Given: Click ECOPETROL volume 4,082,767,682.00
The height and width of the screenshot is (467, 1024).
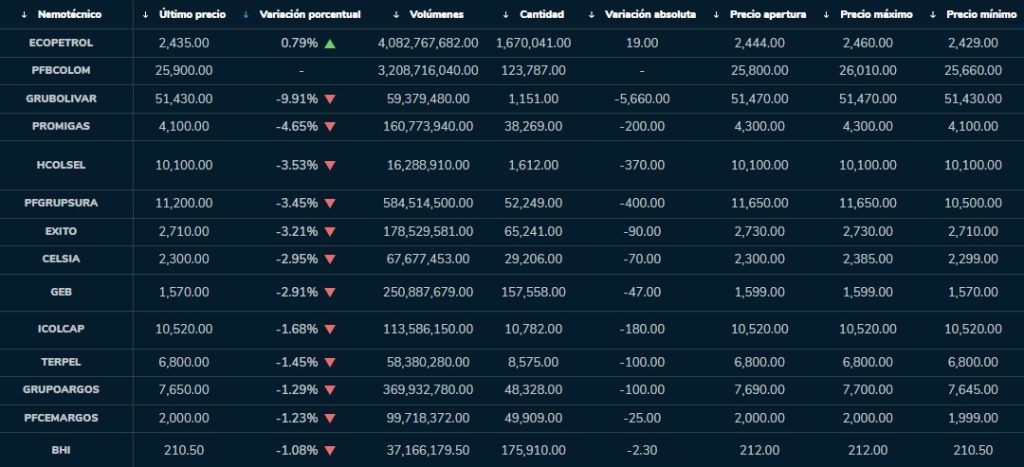Looking at the screenshot, I should point(428,43).
